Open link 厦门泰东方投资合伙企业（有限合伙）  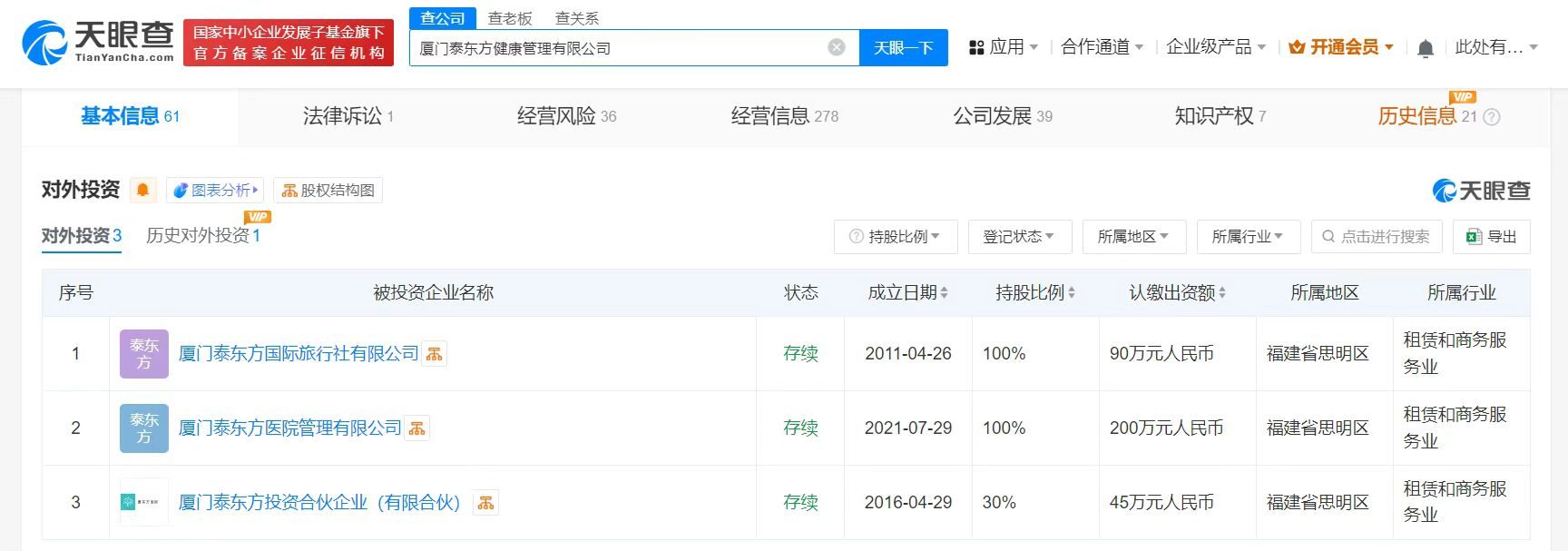point(319,503)
